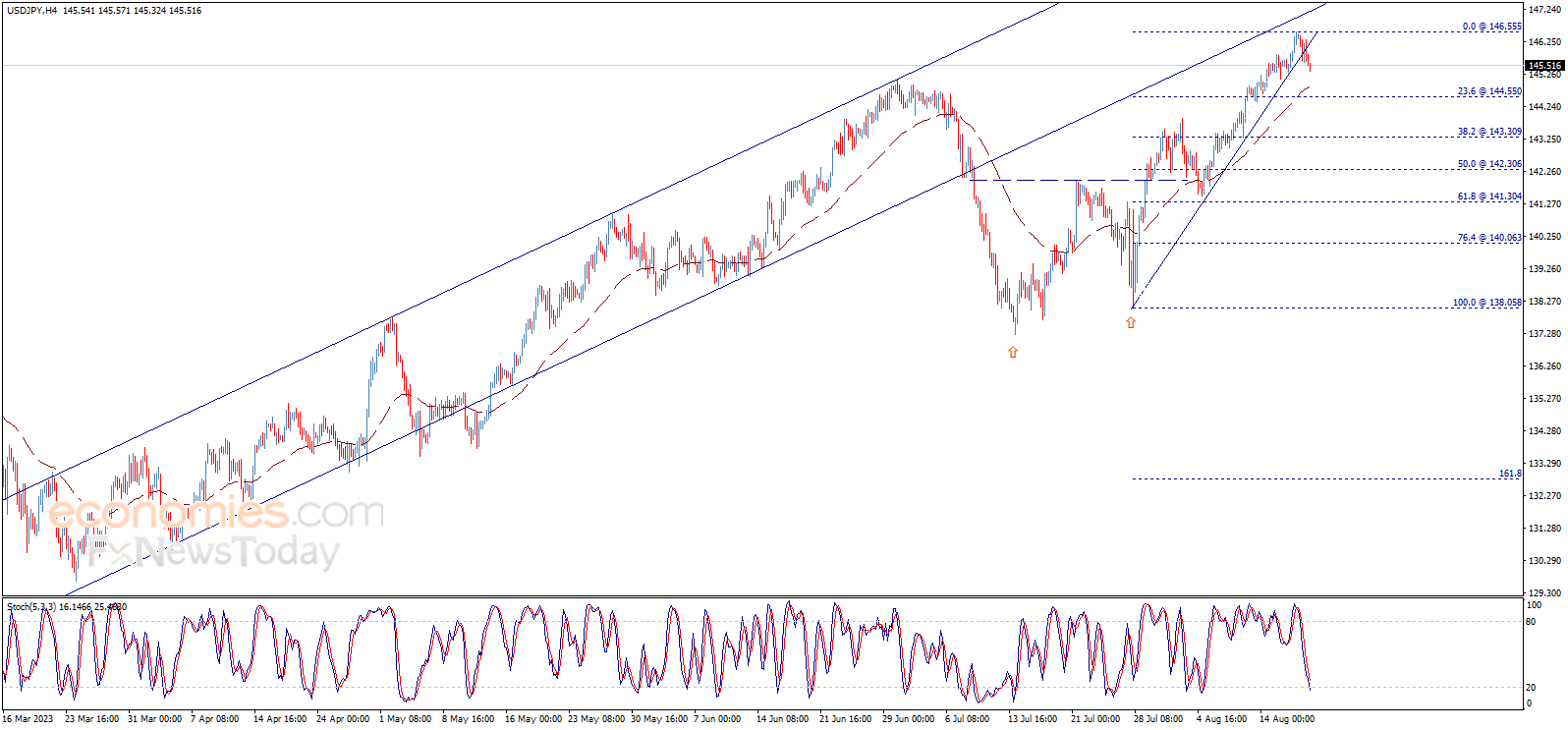Click price axis value 146.250
The image size is (1568, 730).
click(x=1544, y=42)
